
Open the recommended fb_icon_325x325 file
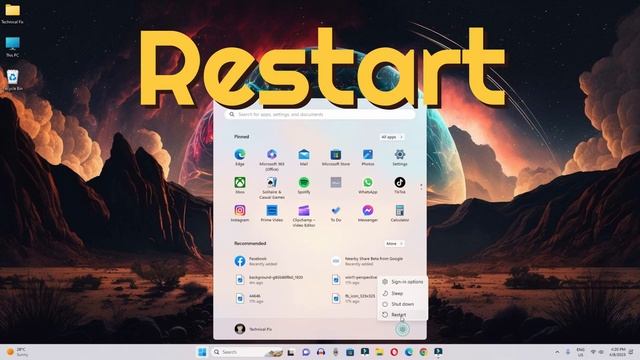(353, 298)
